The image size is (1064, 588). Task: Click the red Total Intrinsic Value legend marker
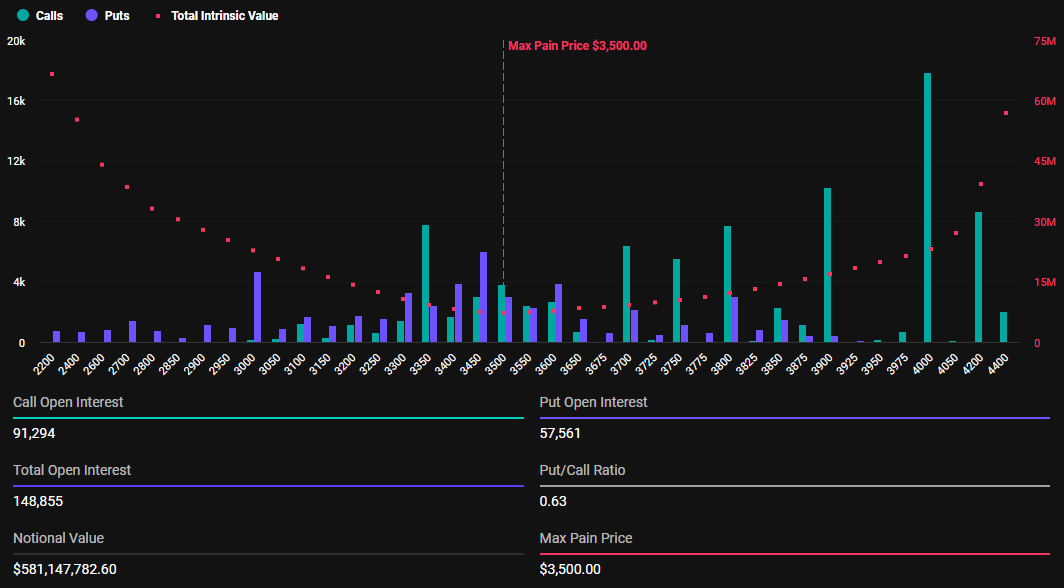(157, 16)
